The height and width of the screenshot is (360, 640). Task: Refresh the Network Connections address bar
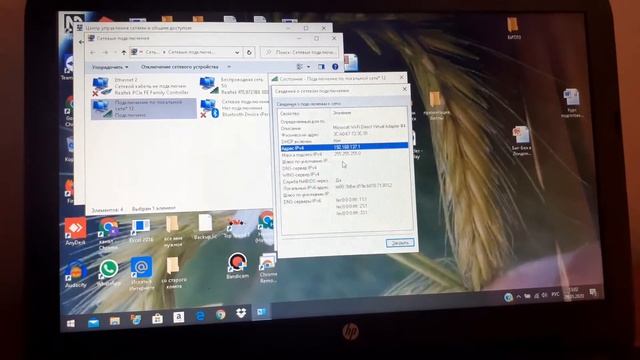[x=249, y=52]
